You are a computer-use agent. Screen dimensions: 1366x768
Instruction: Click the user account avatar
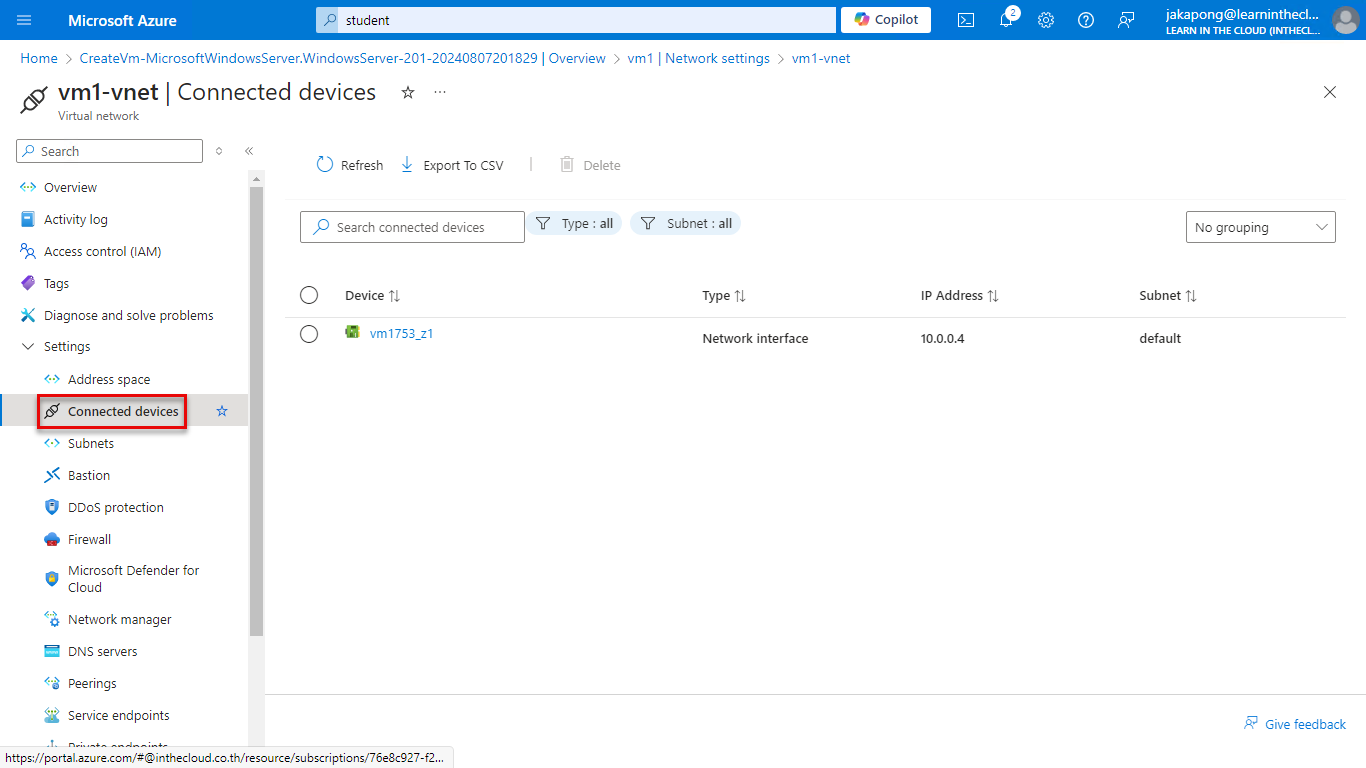(1345, 20)
